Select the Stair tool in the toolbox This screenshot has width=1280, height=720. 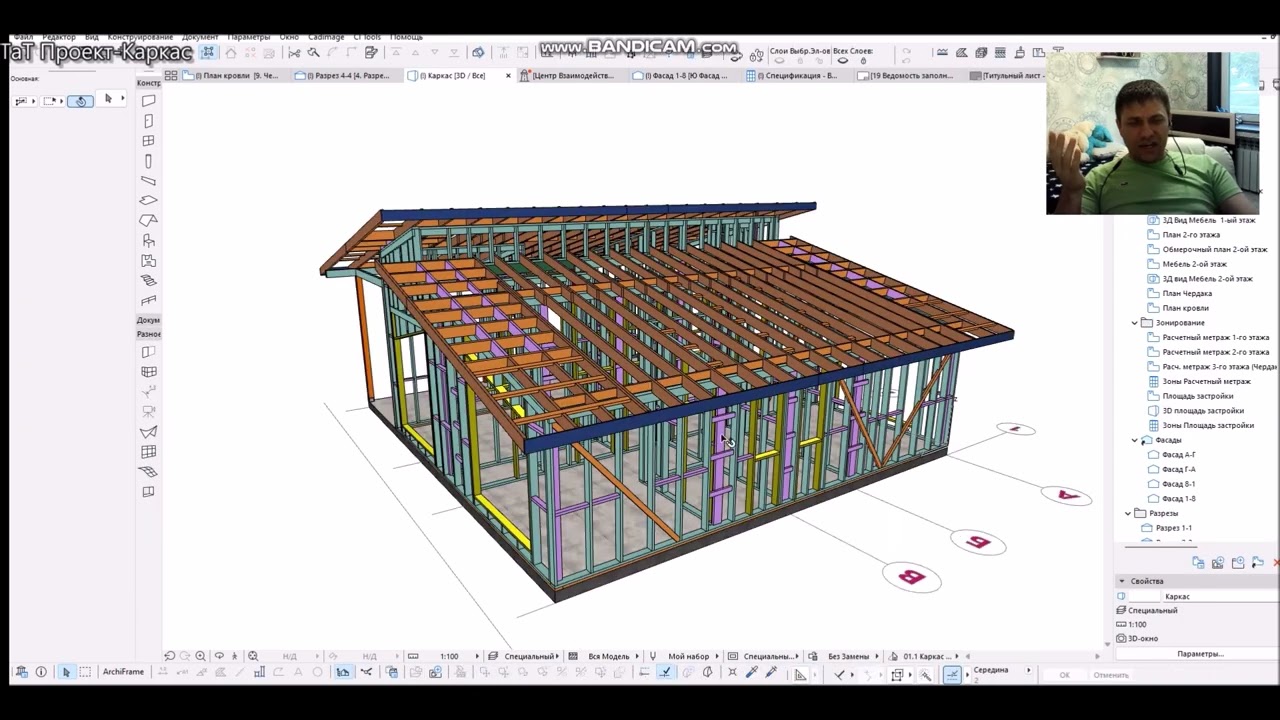point(148,281)
